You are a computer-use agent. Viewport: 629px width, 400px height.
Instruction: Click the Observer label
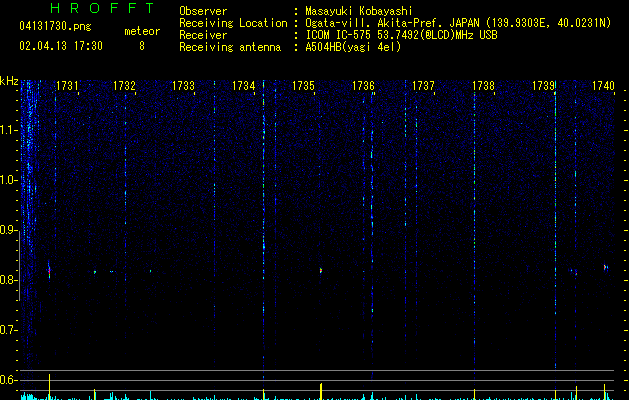click(x=203, y=11)
